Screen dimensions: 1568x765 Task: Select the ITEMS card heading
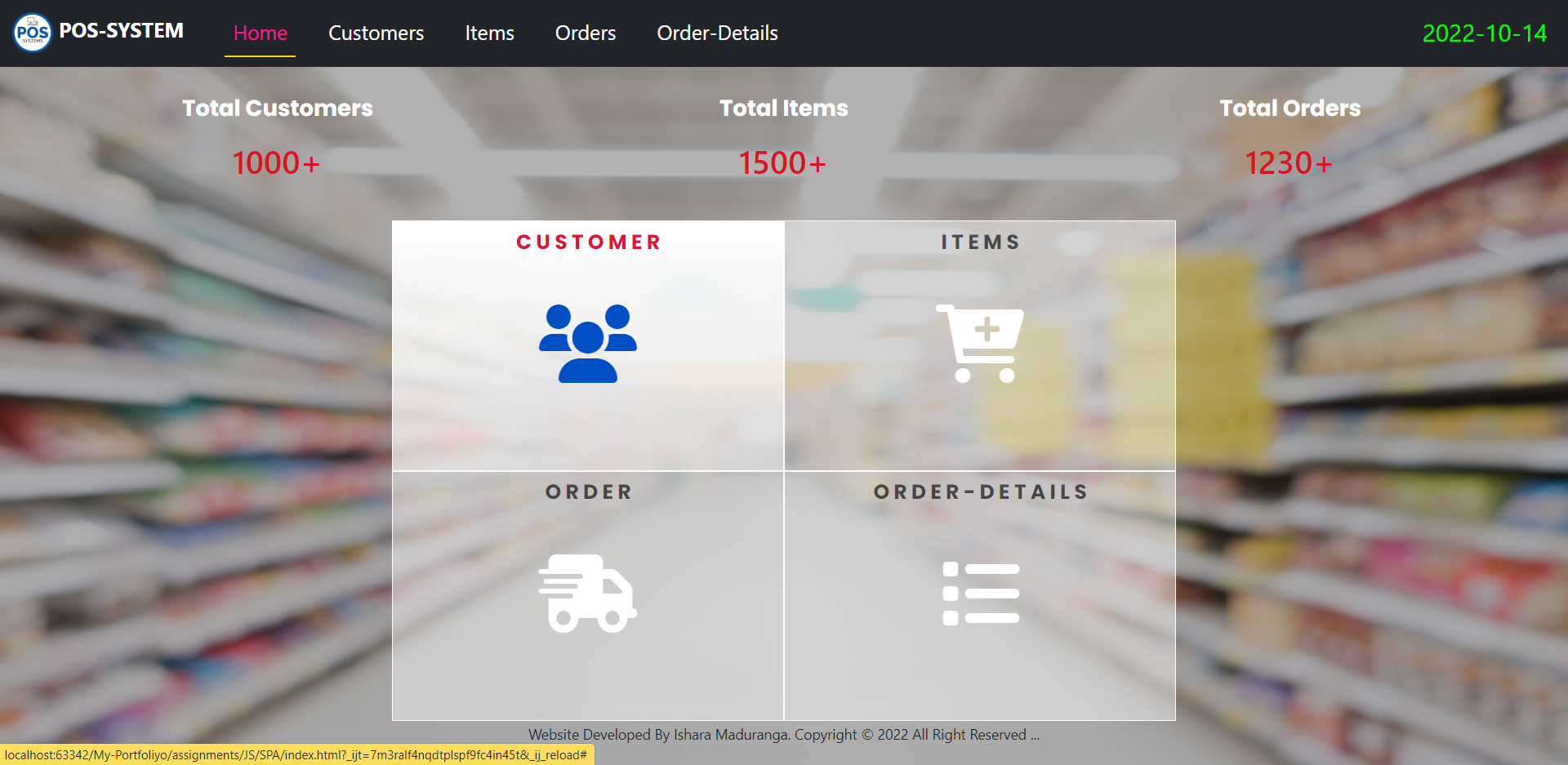click(x=980, y=242)
